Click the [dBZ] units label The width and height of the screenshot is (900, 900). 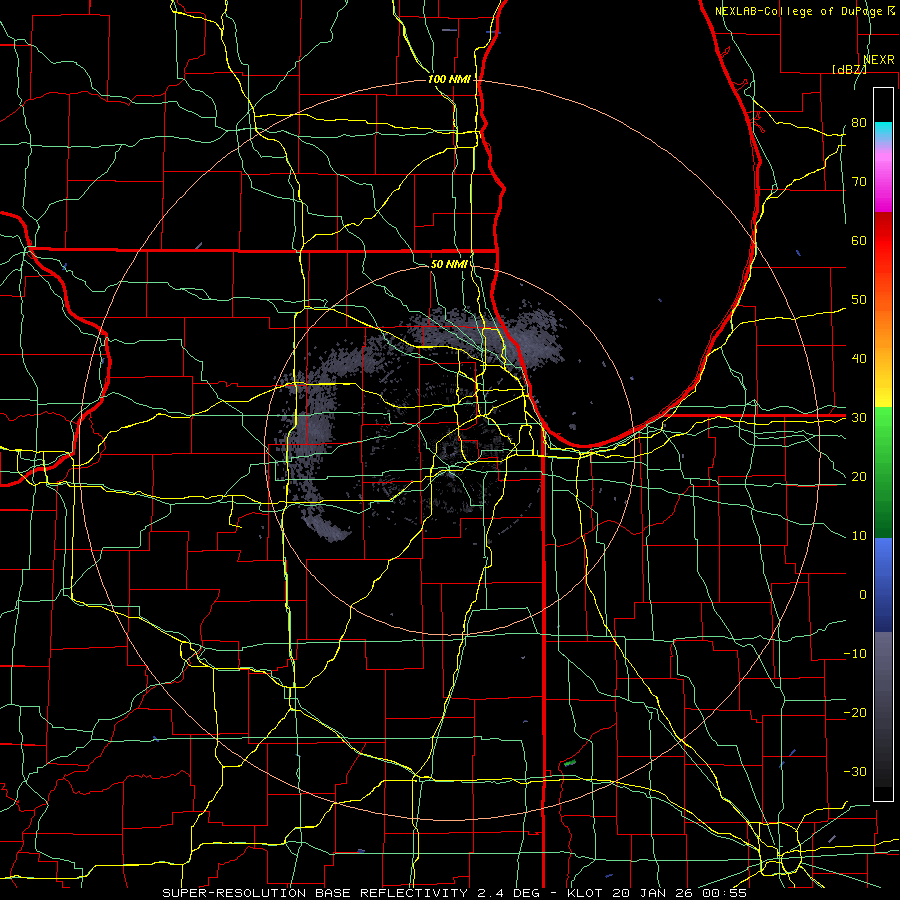click(x=849, y=70)
